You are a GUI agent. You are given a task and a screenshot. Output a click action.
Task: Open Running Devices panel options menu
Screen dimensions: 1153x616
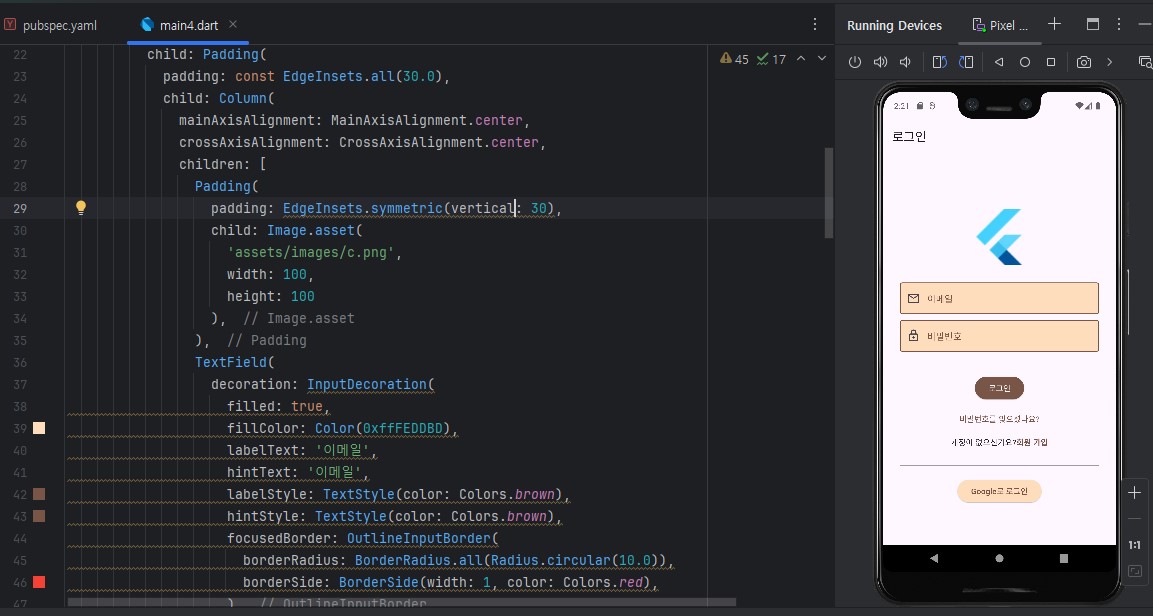click(1118, 24)
